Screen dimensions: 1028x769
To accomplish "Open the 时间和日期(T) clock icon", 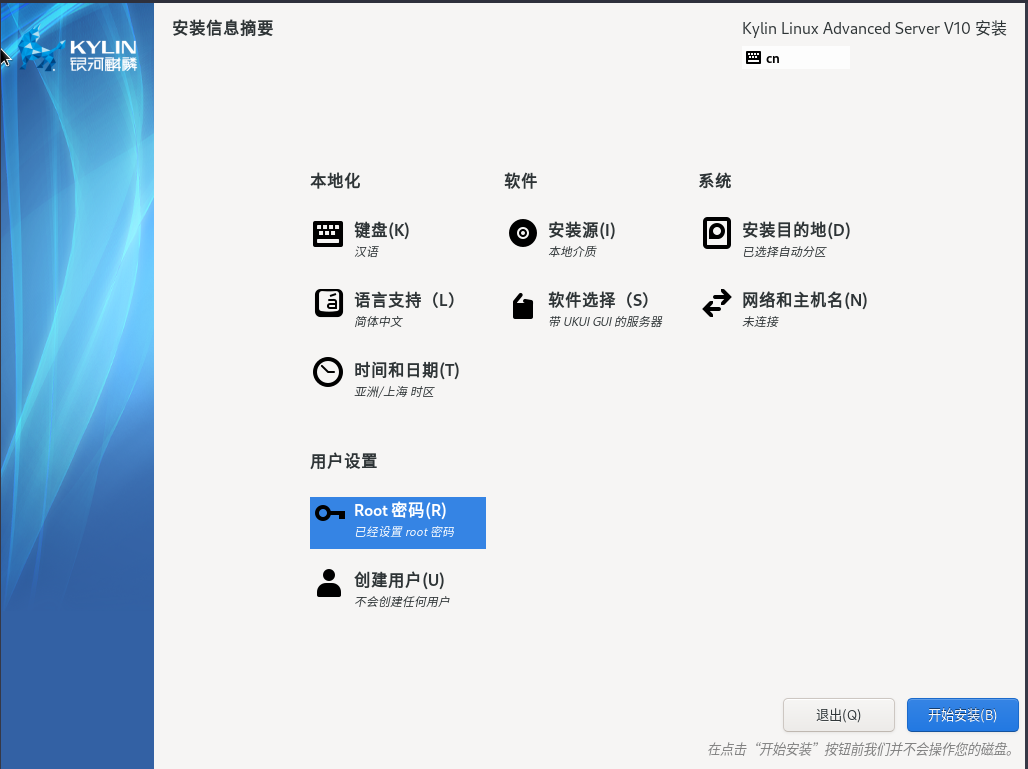I will (328, 372).
